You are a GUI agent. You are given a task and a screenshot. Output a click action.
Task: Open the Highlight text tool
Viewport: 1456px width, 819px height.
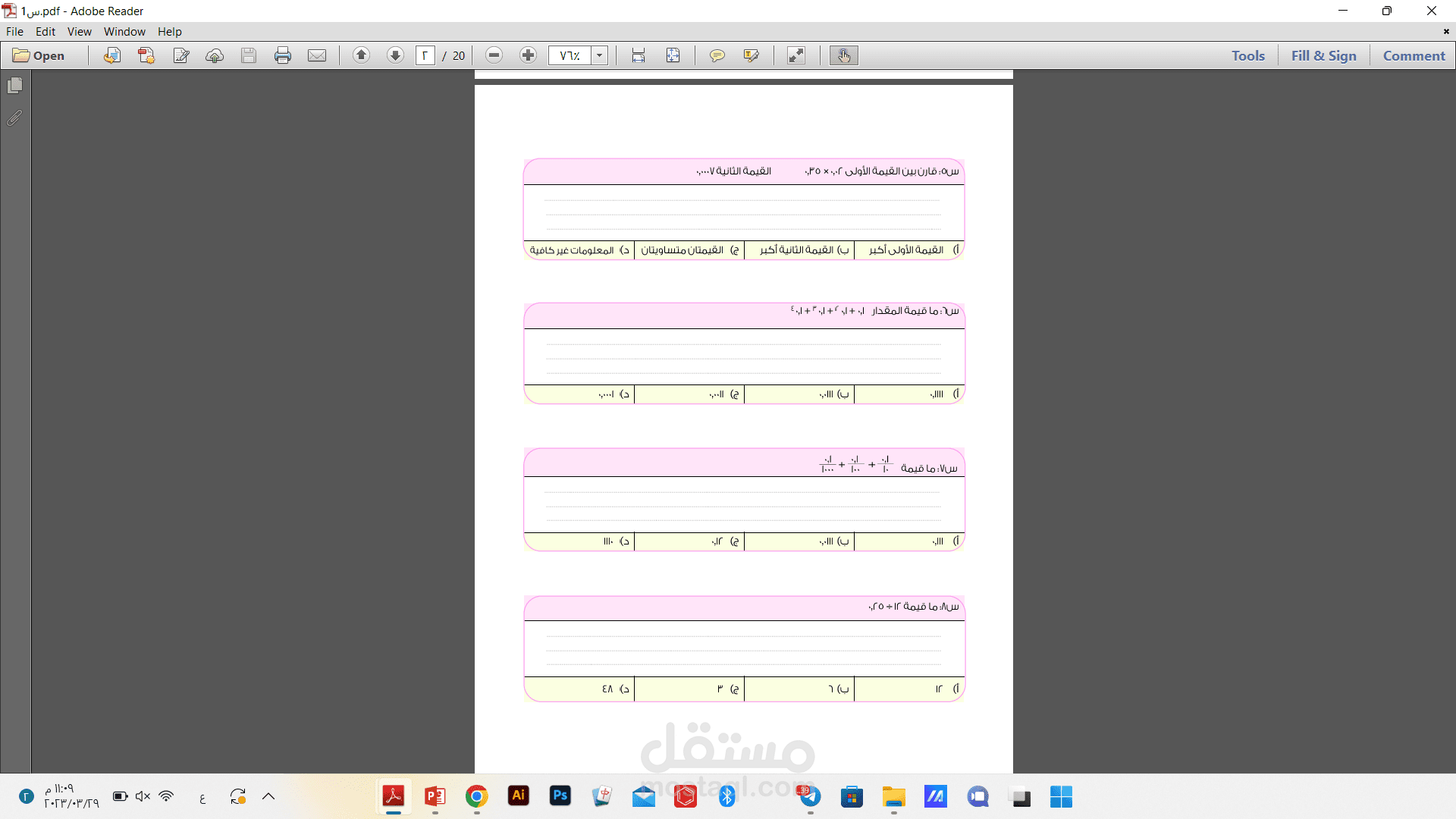point(752,55)
